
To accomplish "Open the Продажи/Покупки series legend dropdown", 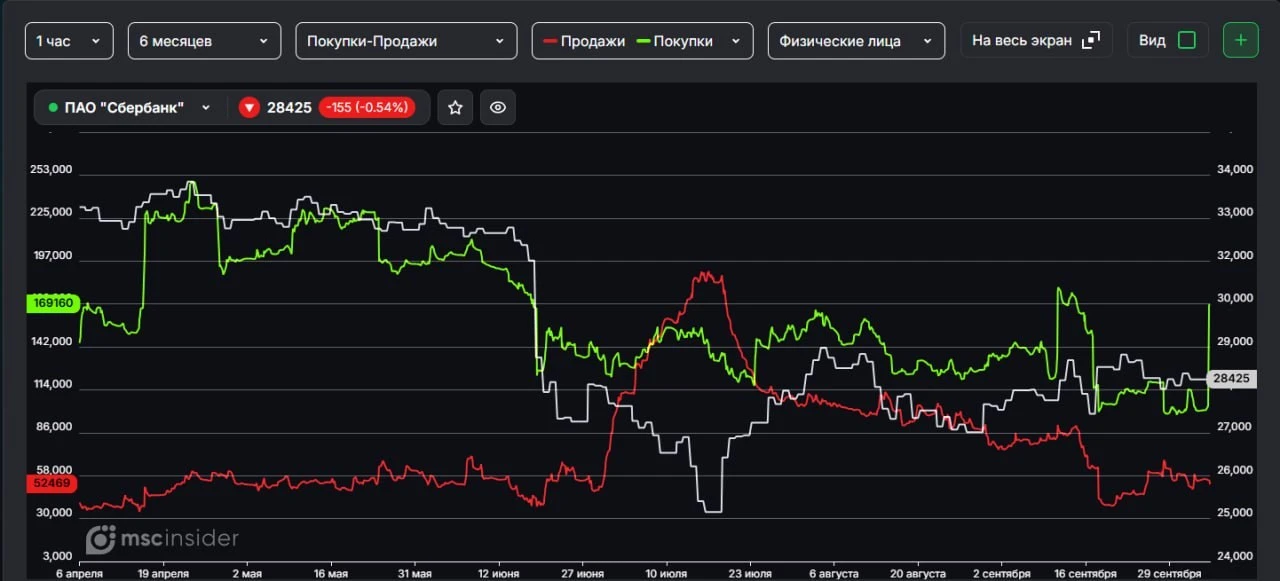I will (x=642, y=41).
